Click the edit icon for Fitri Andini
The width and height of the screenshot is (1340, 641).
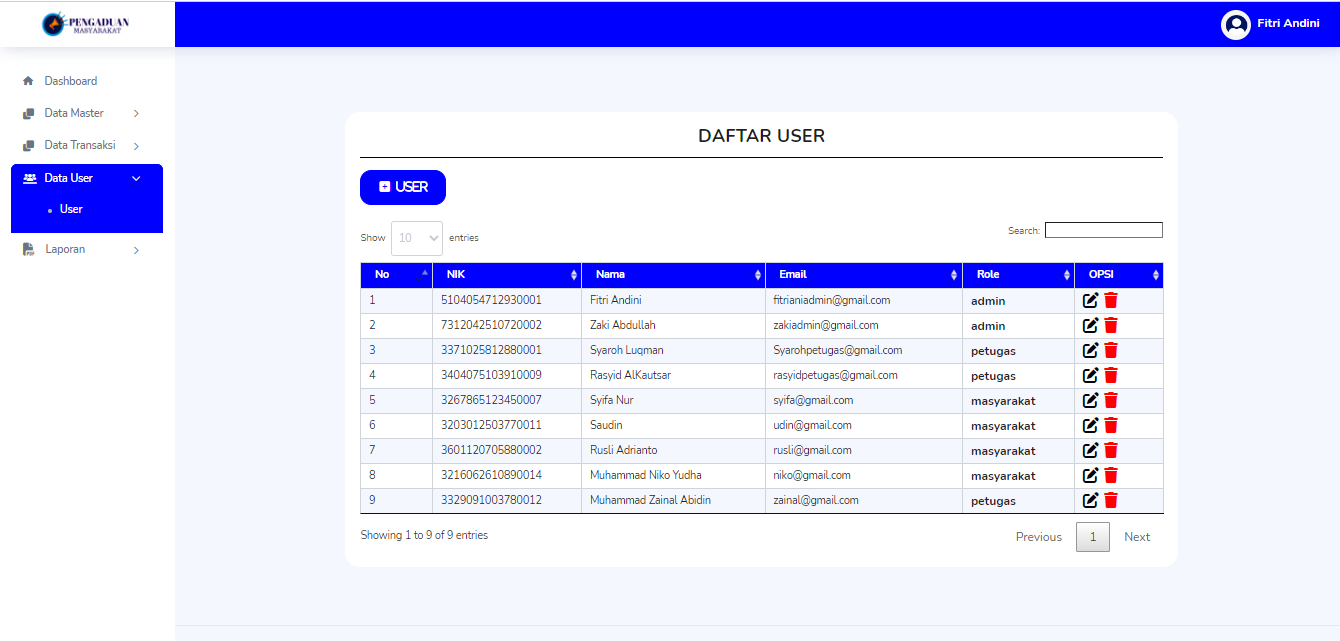click(1091, 300)
